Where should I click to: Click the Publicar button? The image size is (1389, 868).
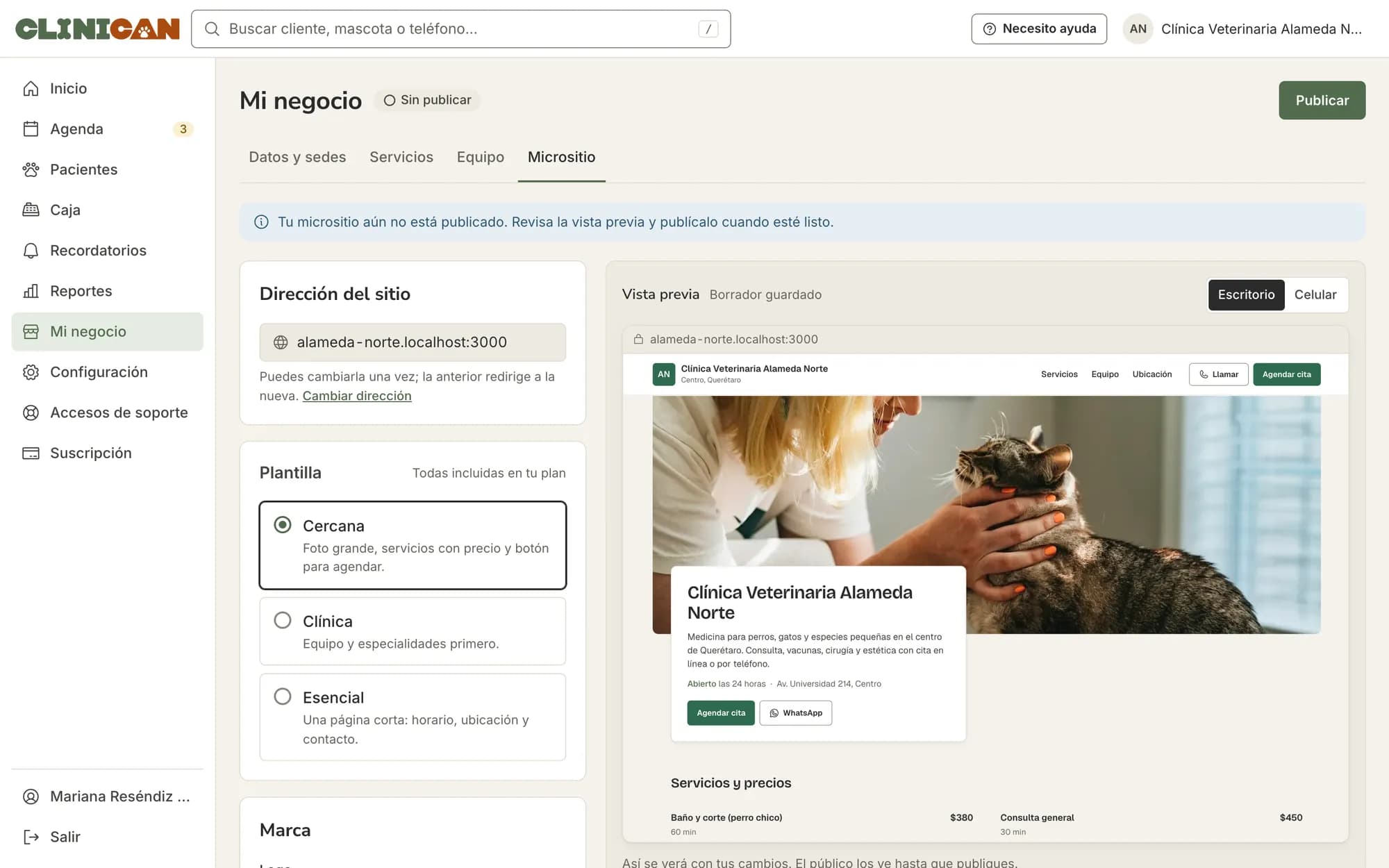click(1322, 100)
